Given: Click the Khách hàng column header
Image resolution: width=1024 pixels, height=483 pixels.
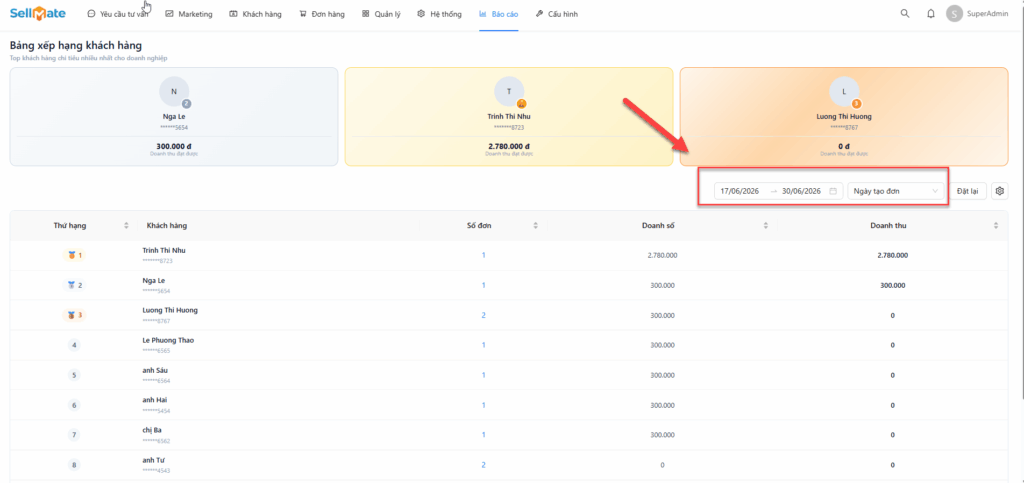Looking at the screenshot, I should click(167, 225).
